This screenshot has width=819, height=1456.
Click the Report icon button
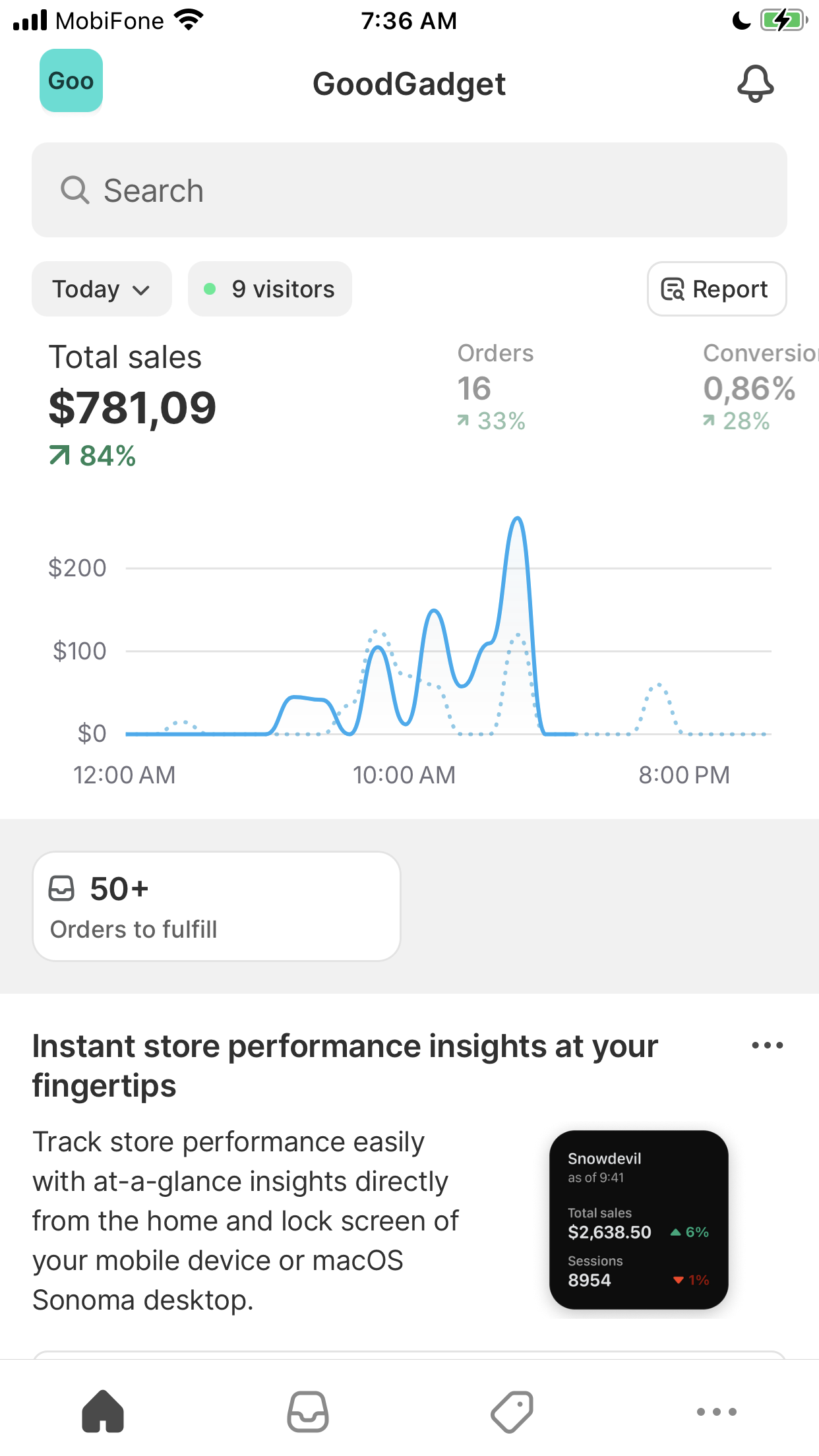(x=717, y=289)
